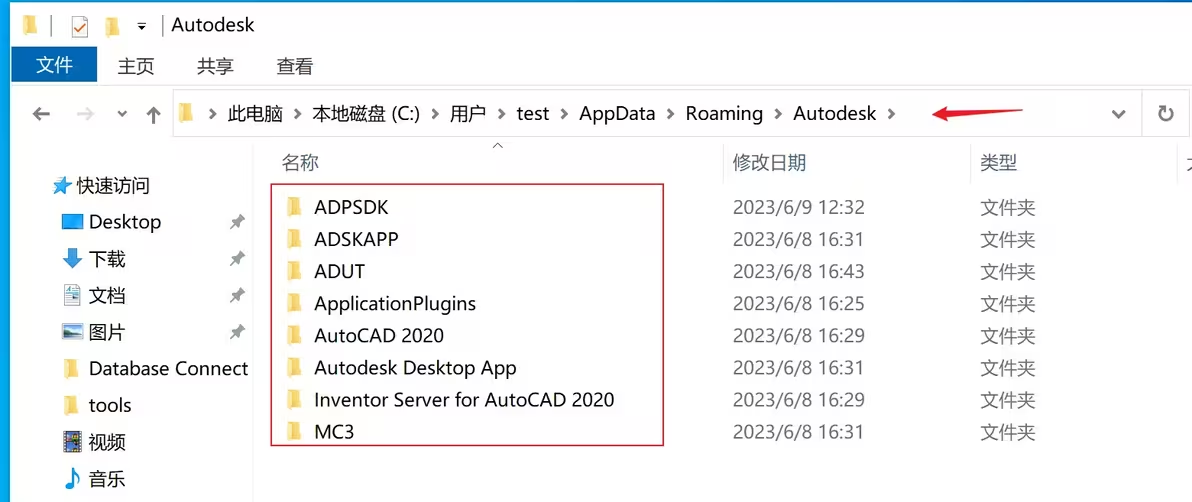
Task: Expand chevron after AppData breadcrumb
Action: coord(670,114)
